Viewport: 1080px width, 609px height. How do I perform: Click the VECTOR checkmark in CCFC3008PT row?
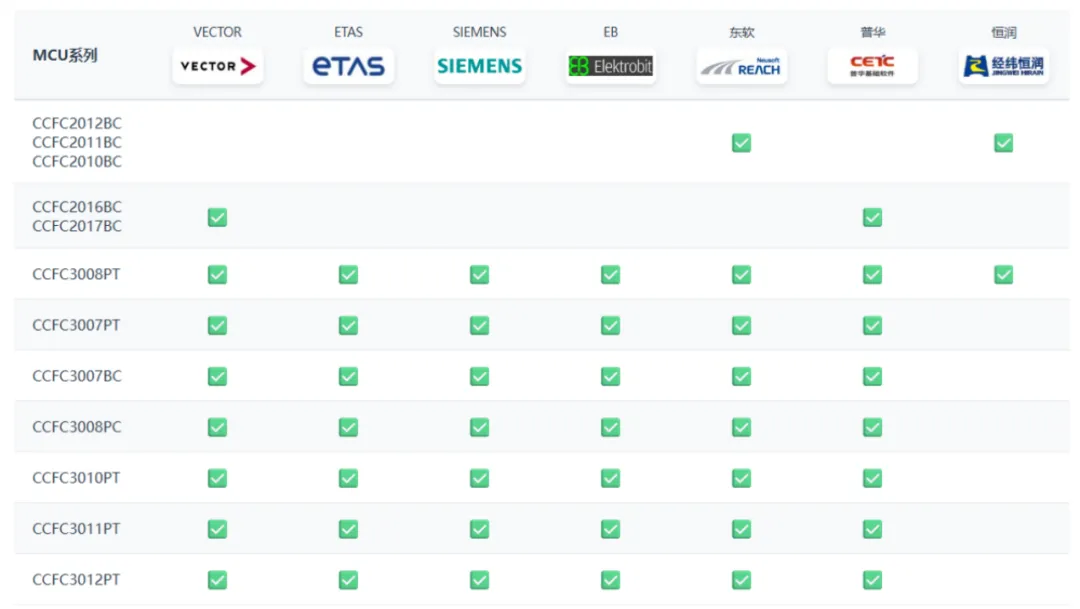click(x=218, y=274)
